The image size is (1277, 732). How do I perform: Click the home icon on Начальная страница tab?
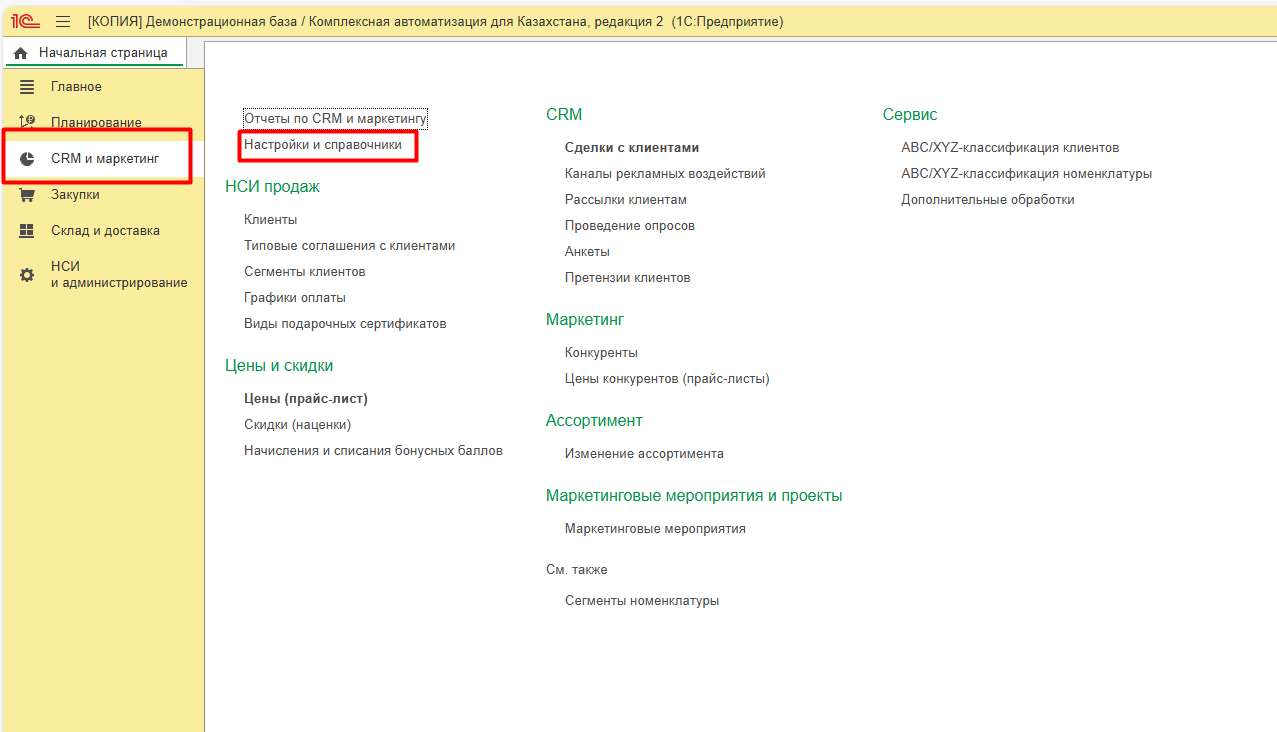pyautogui.click(x=20, y=53)
